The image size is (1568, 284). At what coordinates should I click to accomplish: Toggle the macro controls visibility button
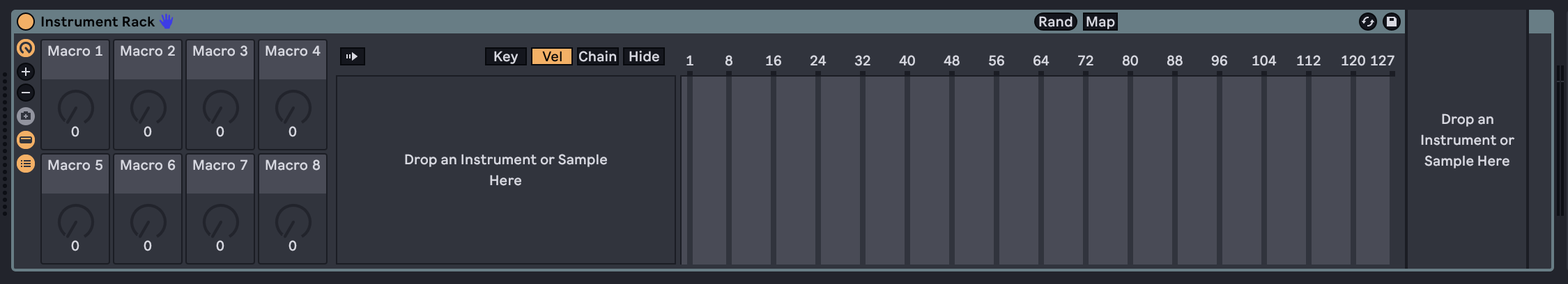(x=26, y=48)
